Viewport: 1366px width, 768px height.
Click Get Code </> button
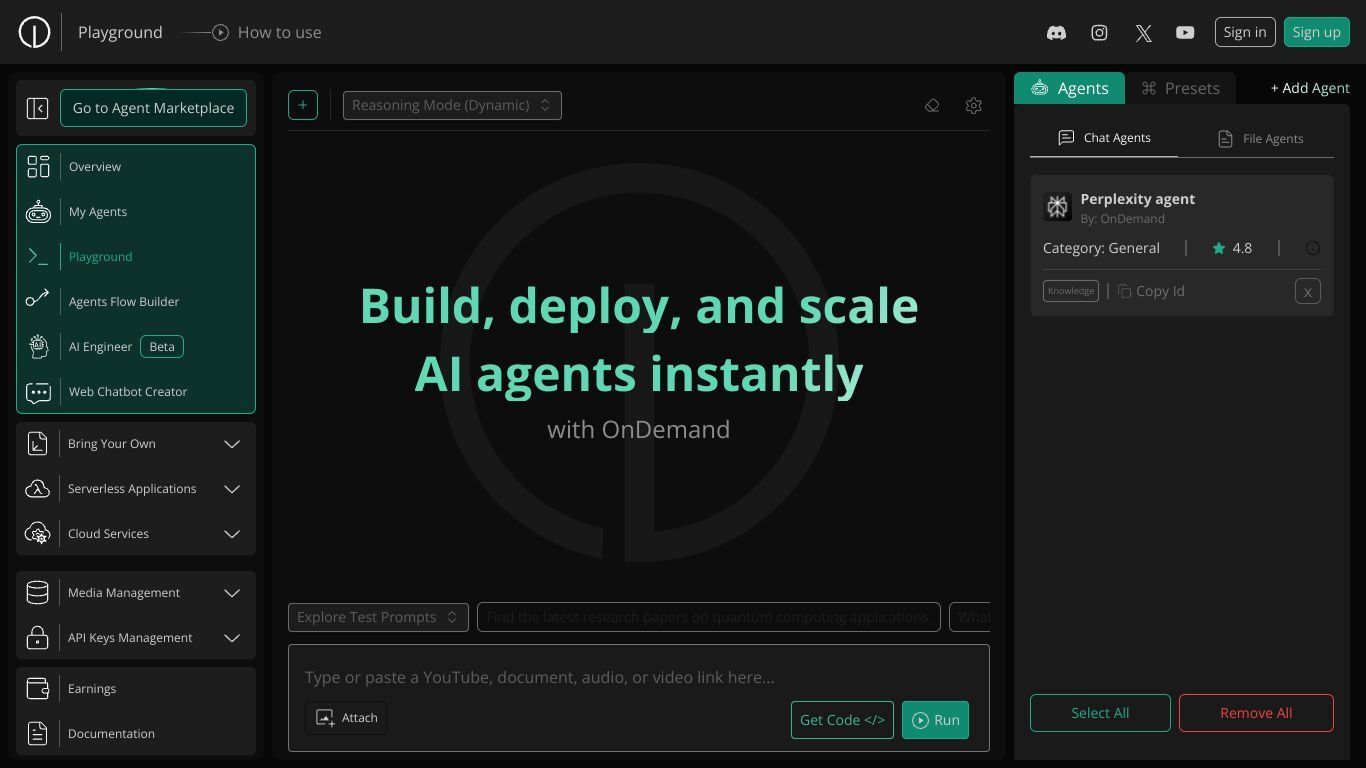(x=842, y=720)
